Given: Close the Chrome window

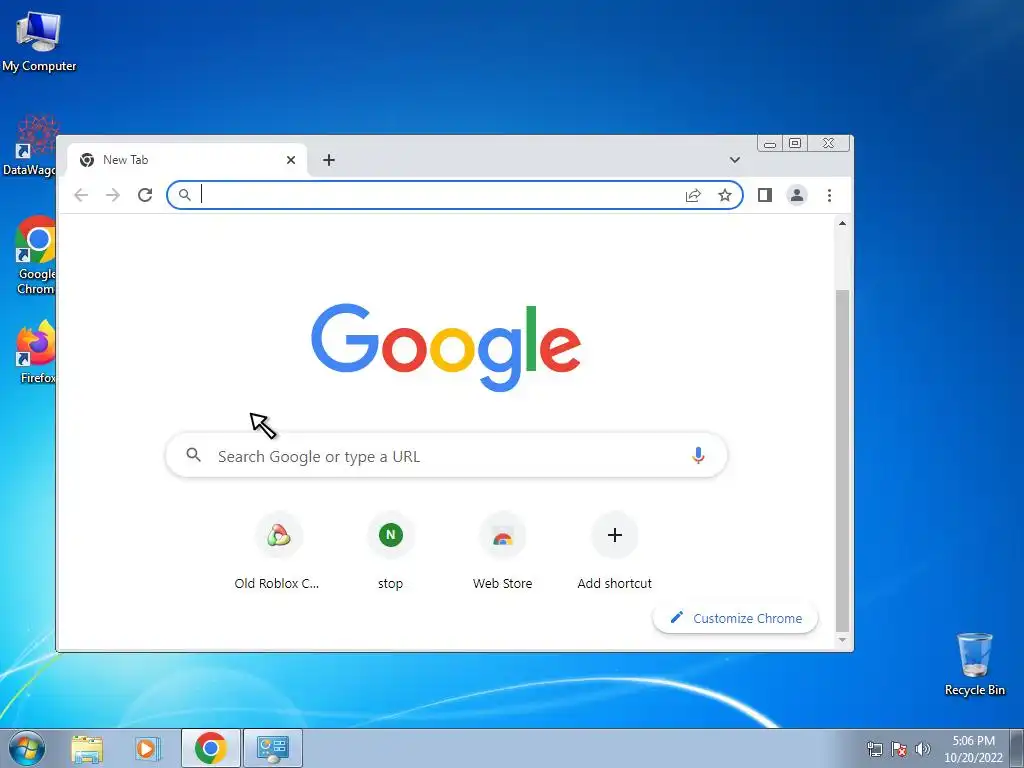Looking at the screenshot, I should click(829, 144).
